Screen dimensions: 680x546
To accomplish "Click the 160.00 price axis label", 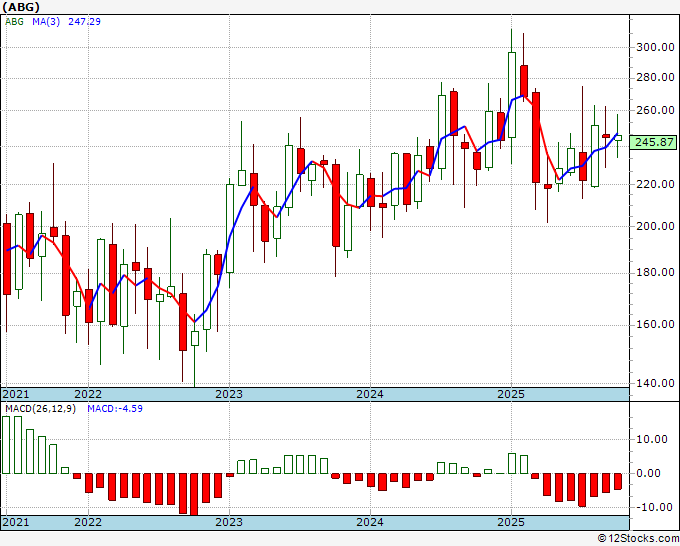I will click(x=655, y=324).
